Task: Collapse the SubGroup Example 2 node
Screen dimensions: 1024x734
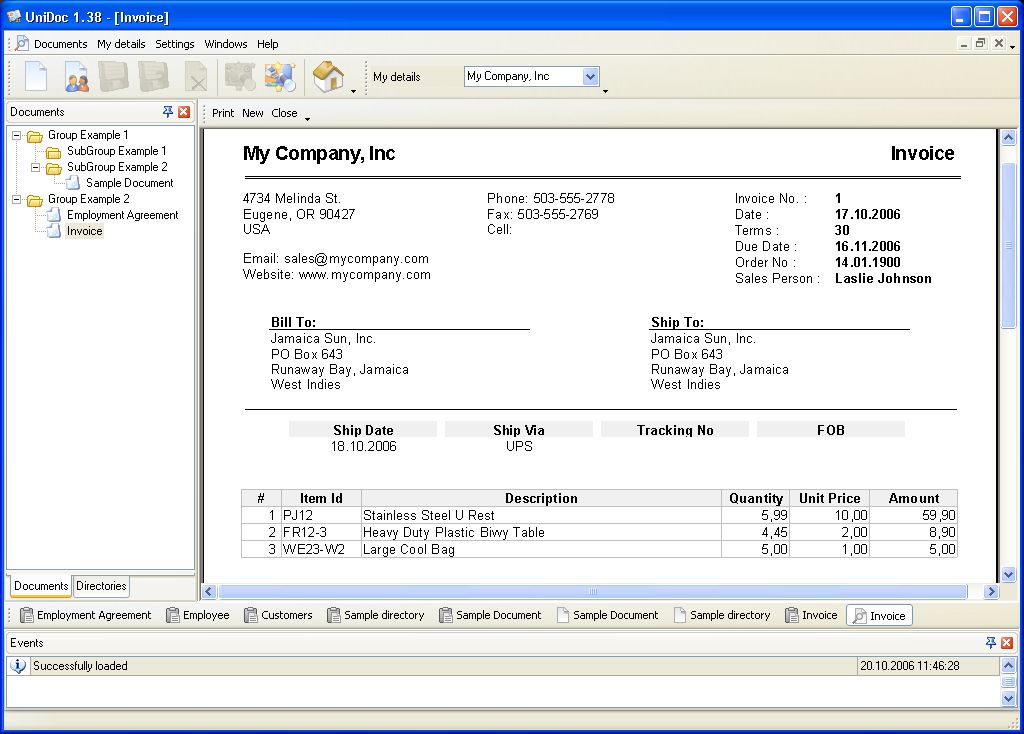Action: [x=36, y=167]
